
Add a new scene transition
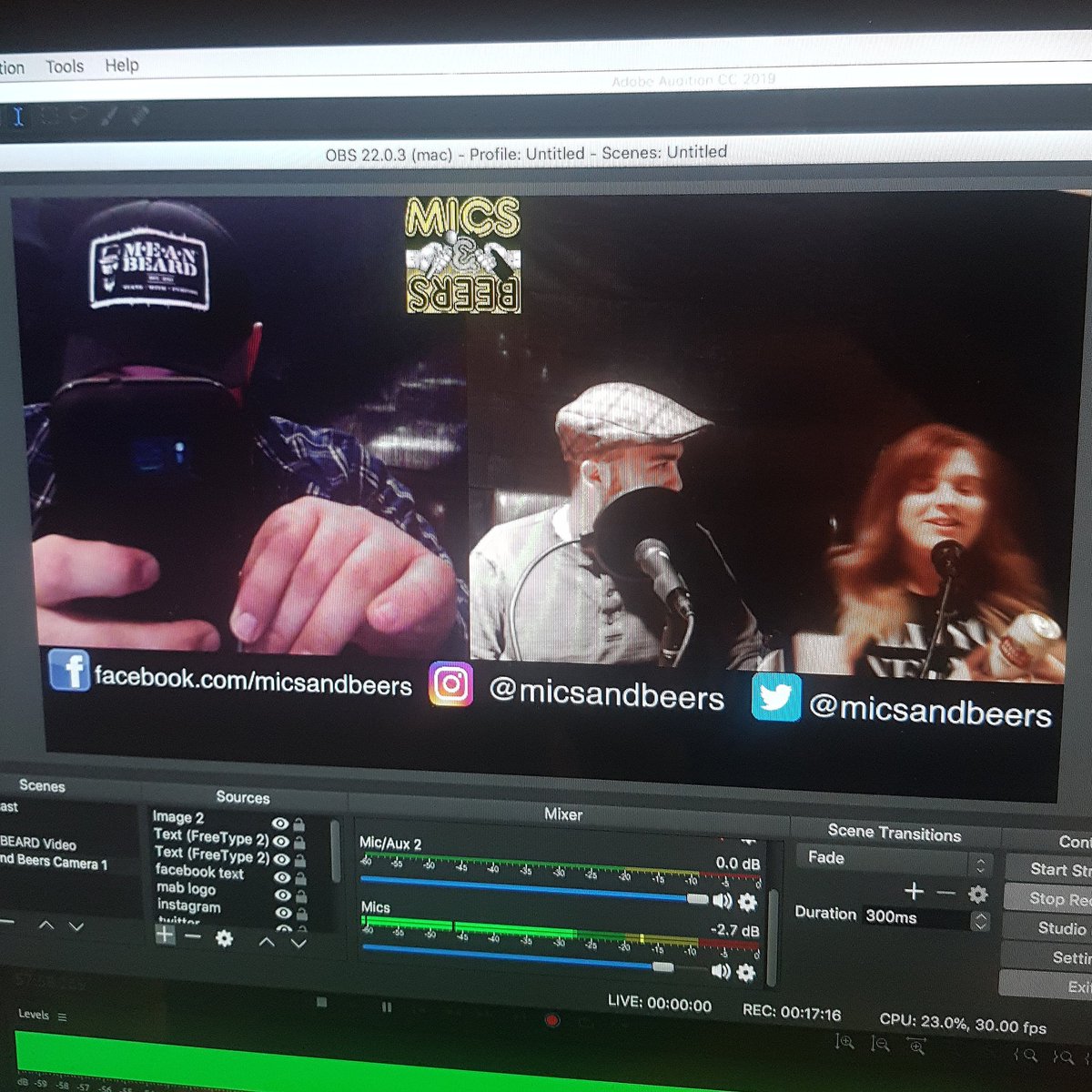coord(915,892)
